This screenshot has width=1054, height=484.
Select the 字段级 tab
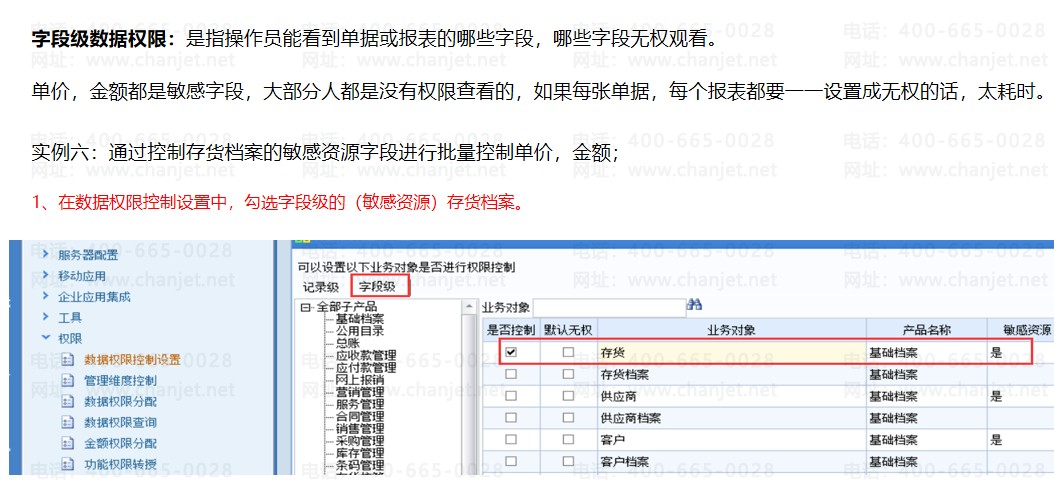(x=378, y=287)
